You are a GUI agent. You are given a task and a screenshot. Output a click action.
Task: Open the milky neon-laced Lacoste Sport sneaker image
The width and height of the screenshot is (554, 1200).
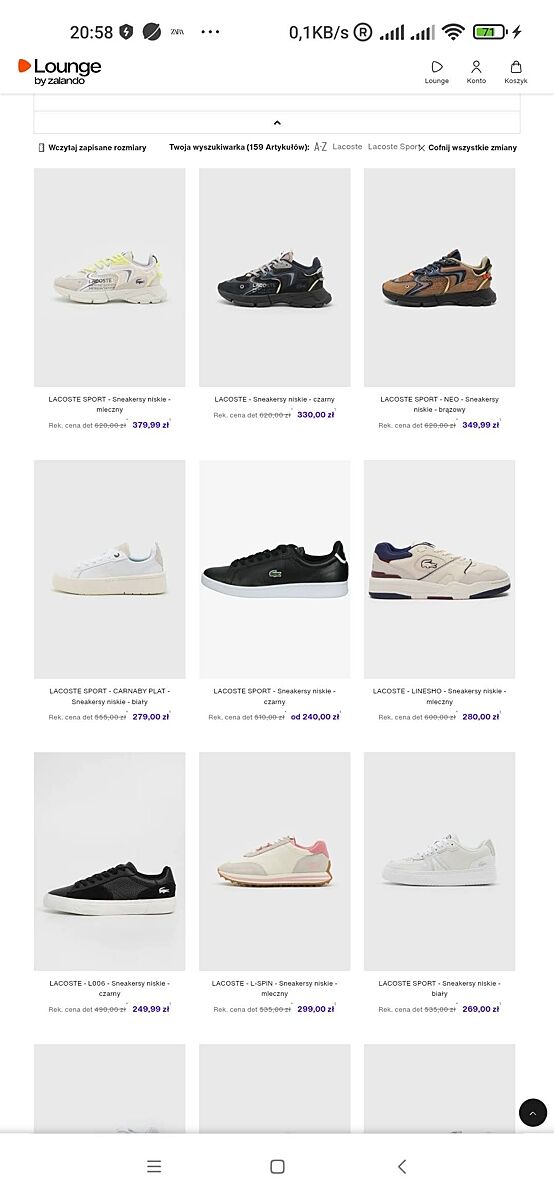coord(110,277)
